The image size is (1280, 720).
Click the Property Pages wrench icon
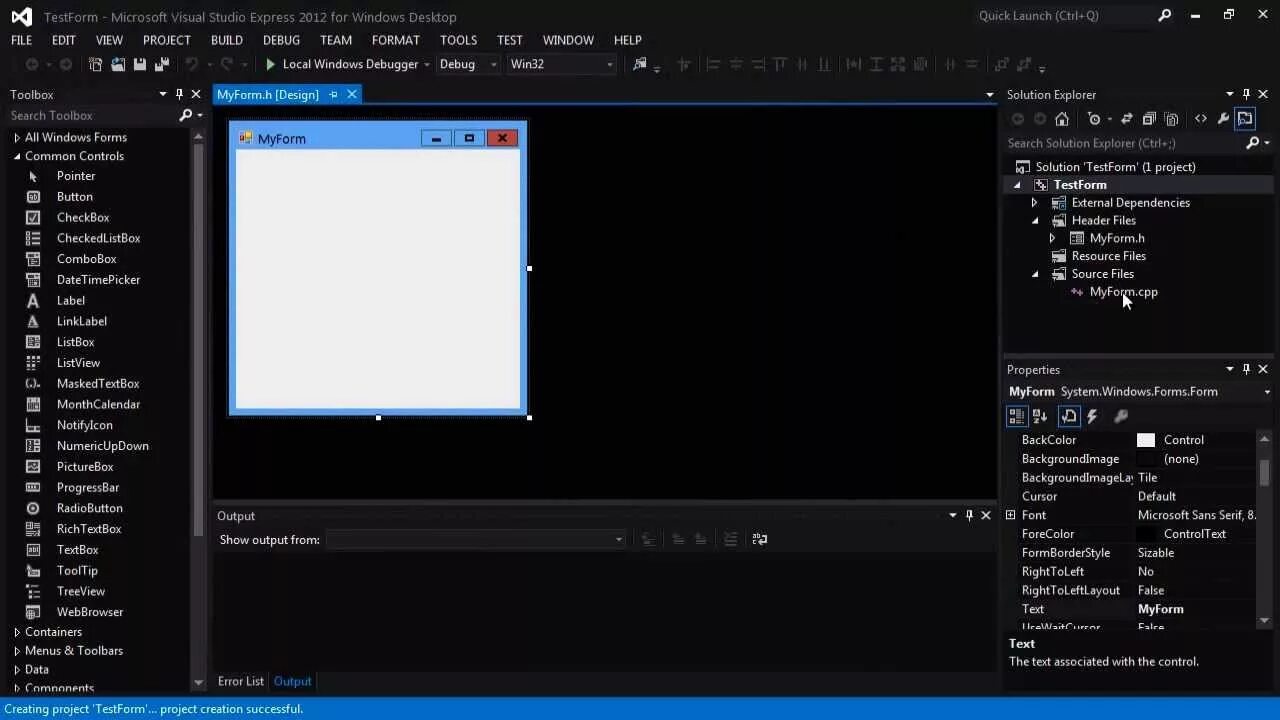[1121, 416]
